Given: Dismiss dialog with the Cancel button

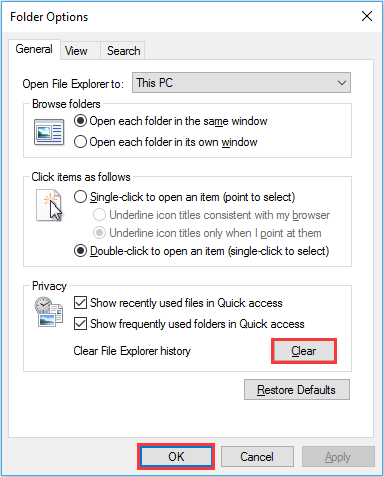Looking at the screenshot, I should (257, 456).
